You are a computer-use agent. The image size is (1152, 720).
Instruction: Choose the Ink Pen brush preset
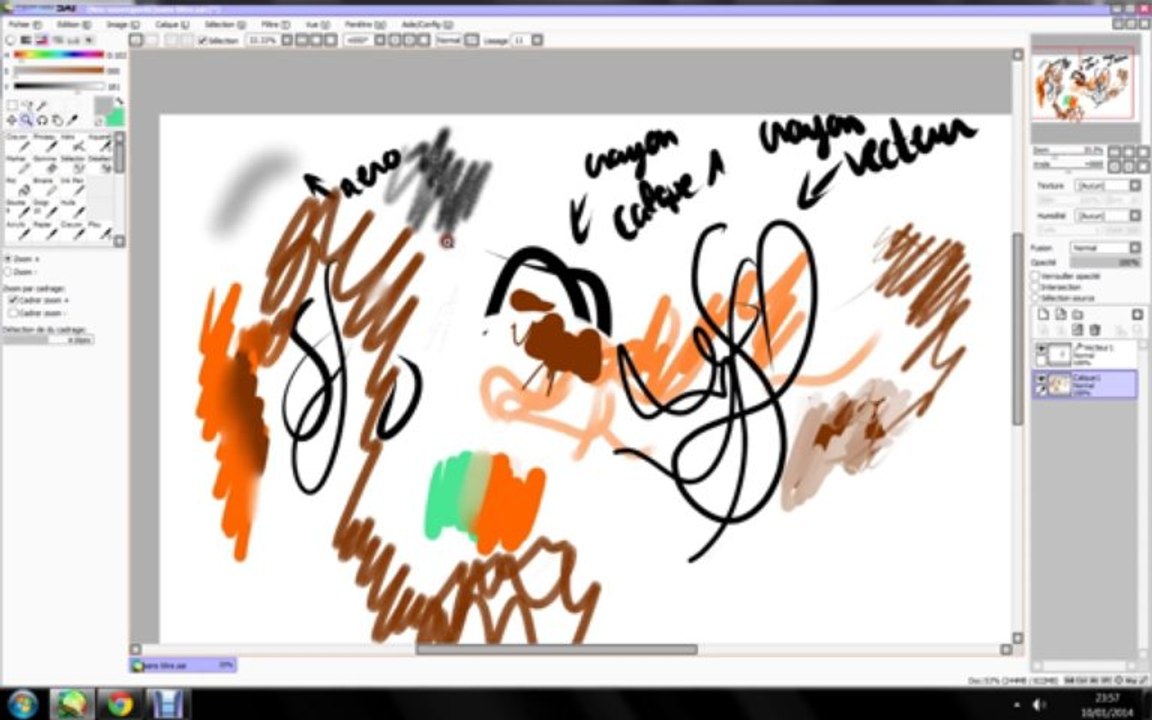click(71, 187)
